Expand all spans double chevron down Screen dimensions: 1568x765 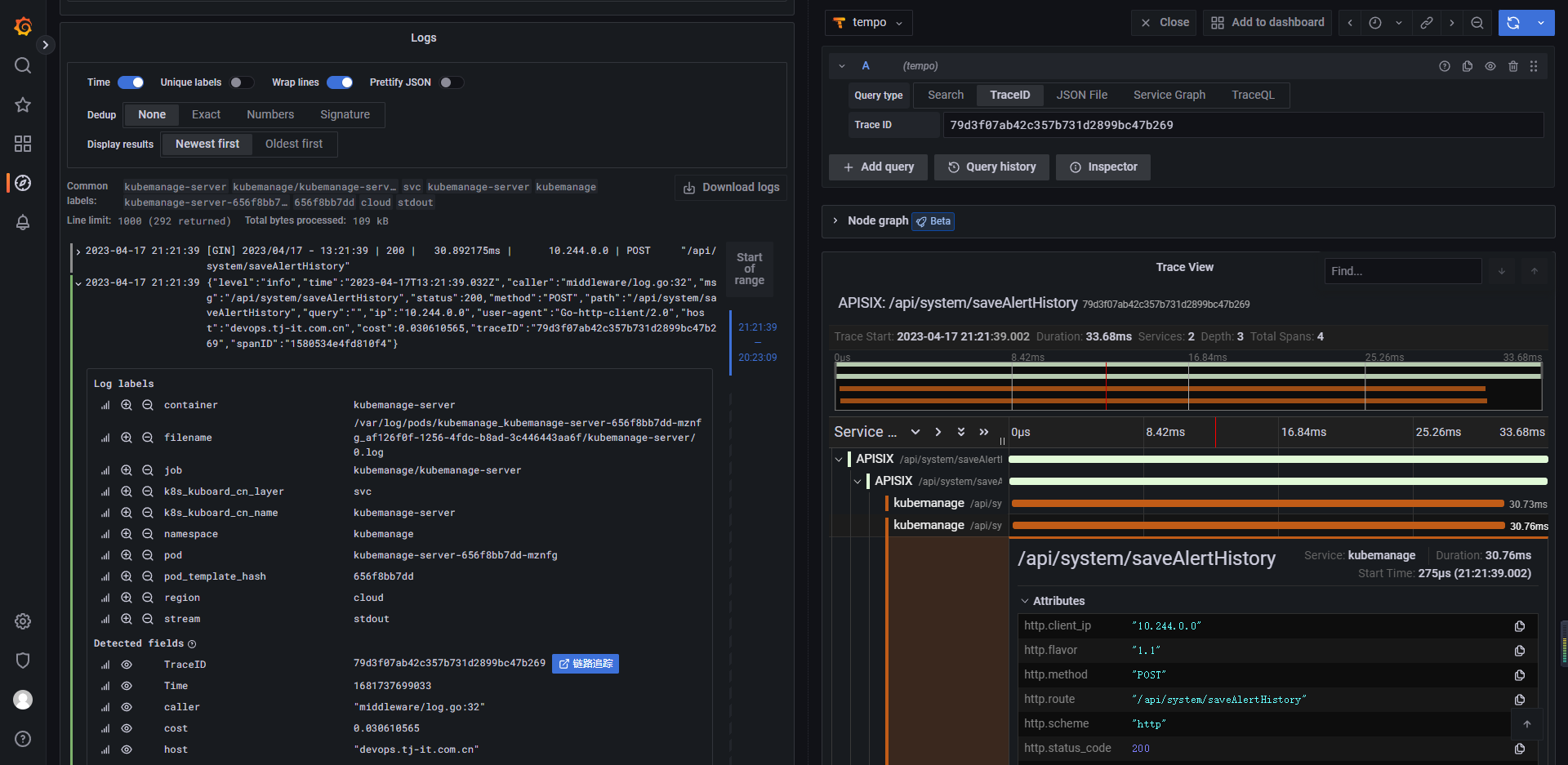[x=961, y=432]
